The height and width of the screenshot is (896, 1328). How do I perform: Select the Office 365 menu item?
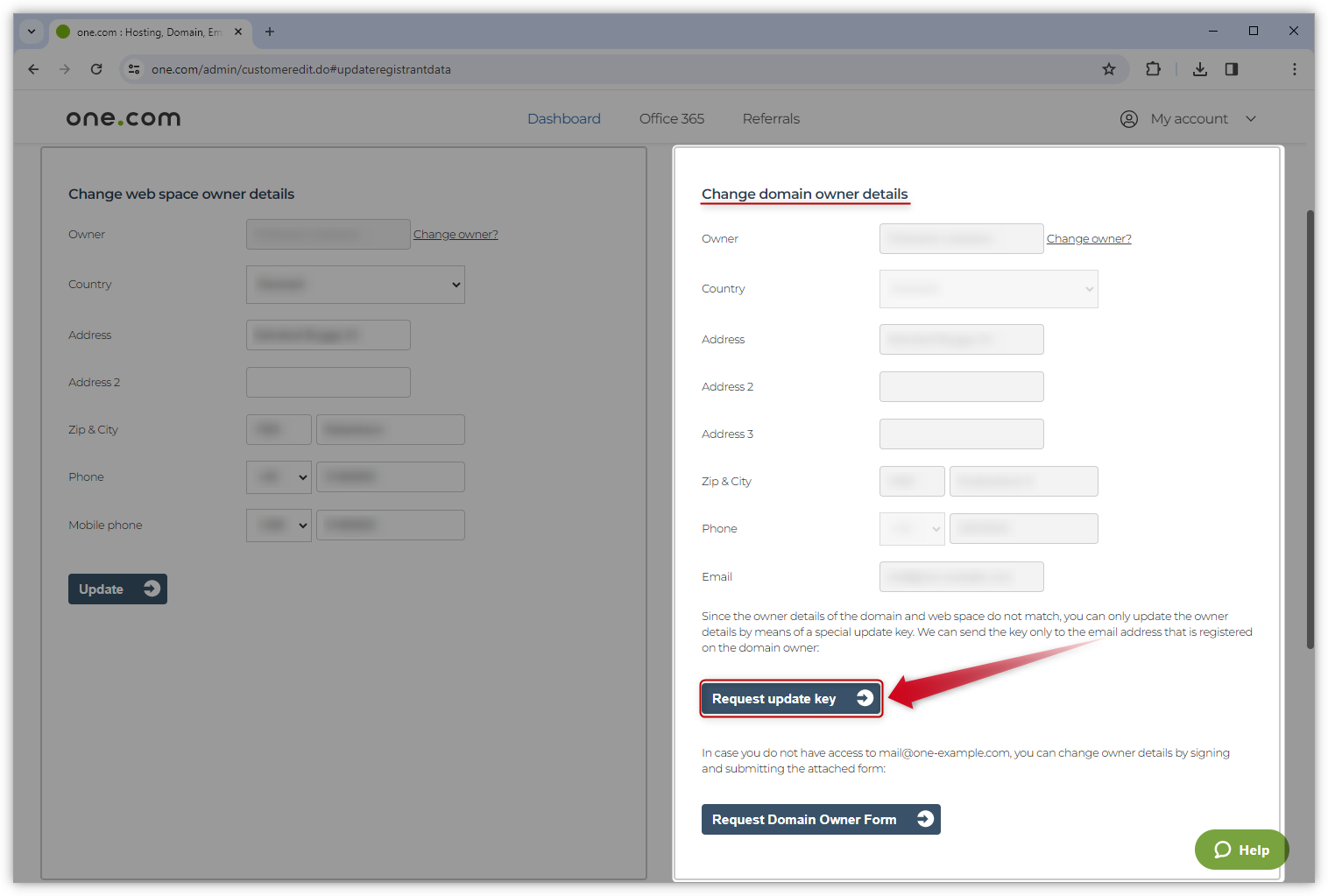click(x=671, y=118)
